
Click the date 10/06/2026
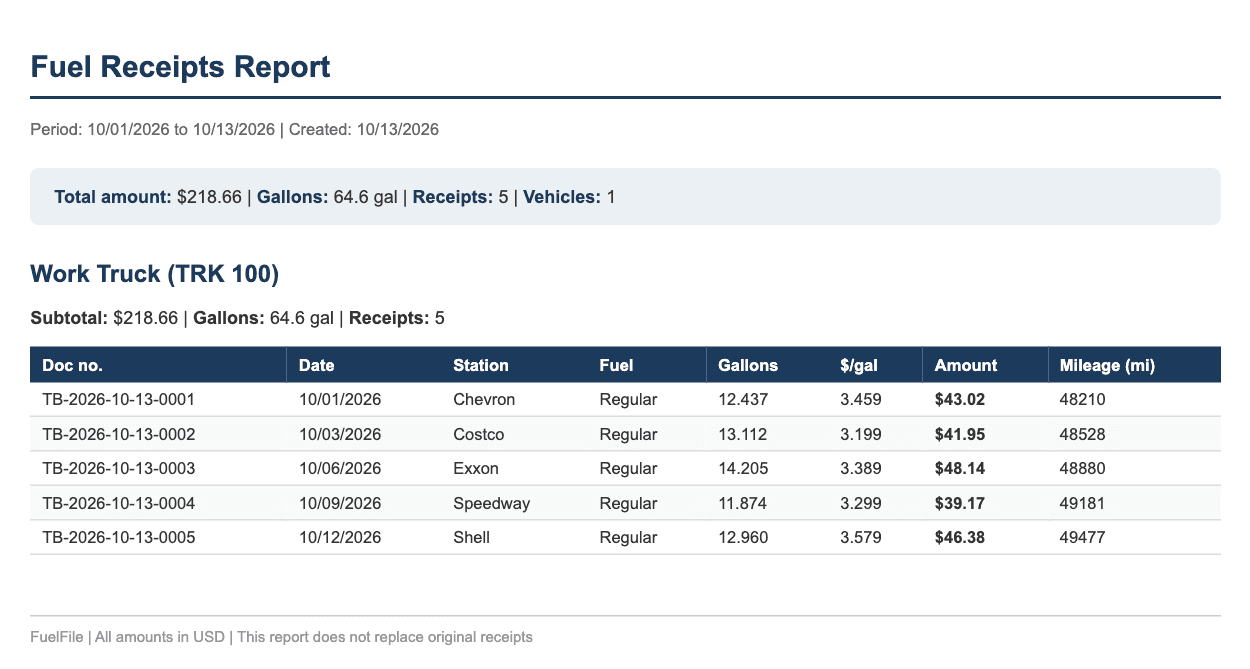[340, 468]
